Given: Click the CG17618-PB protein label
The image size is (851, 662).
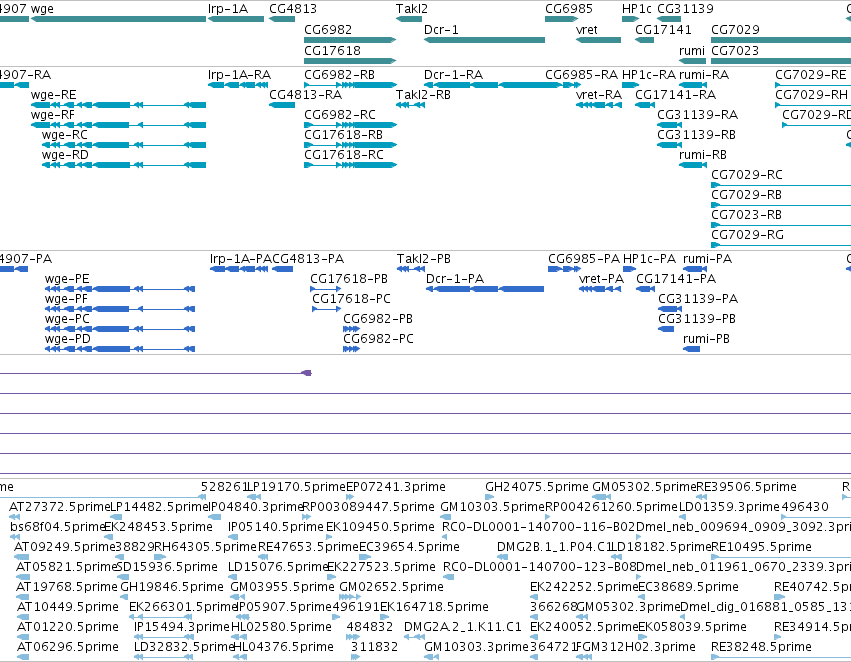Looking at the screenshot, I should pos(349,279).
